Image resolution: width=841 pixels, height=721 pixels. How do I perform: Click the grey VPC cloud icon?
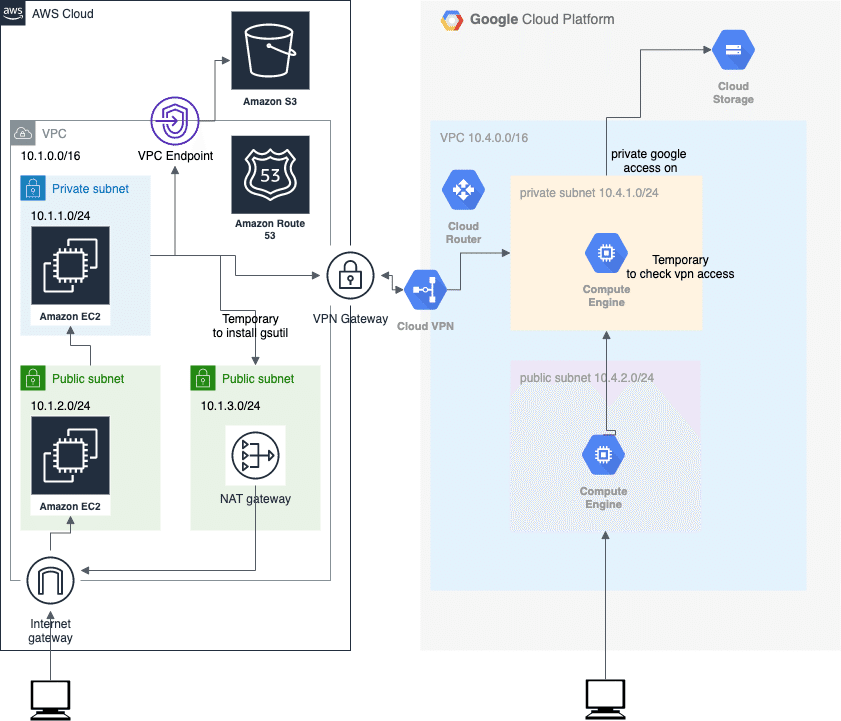click(x=23, y=133)
